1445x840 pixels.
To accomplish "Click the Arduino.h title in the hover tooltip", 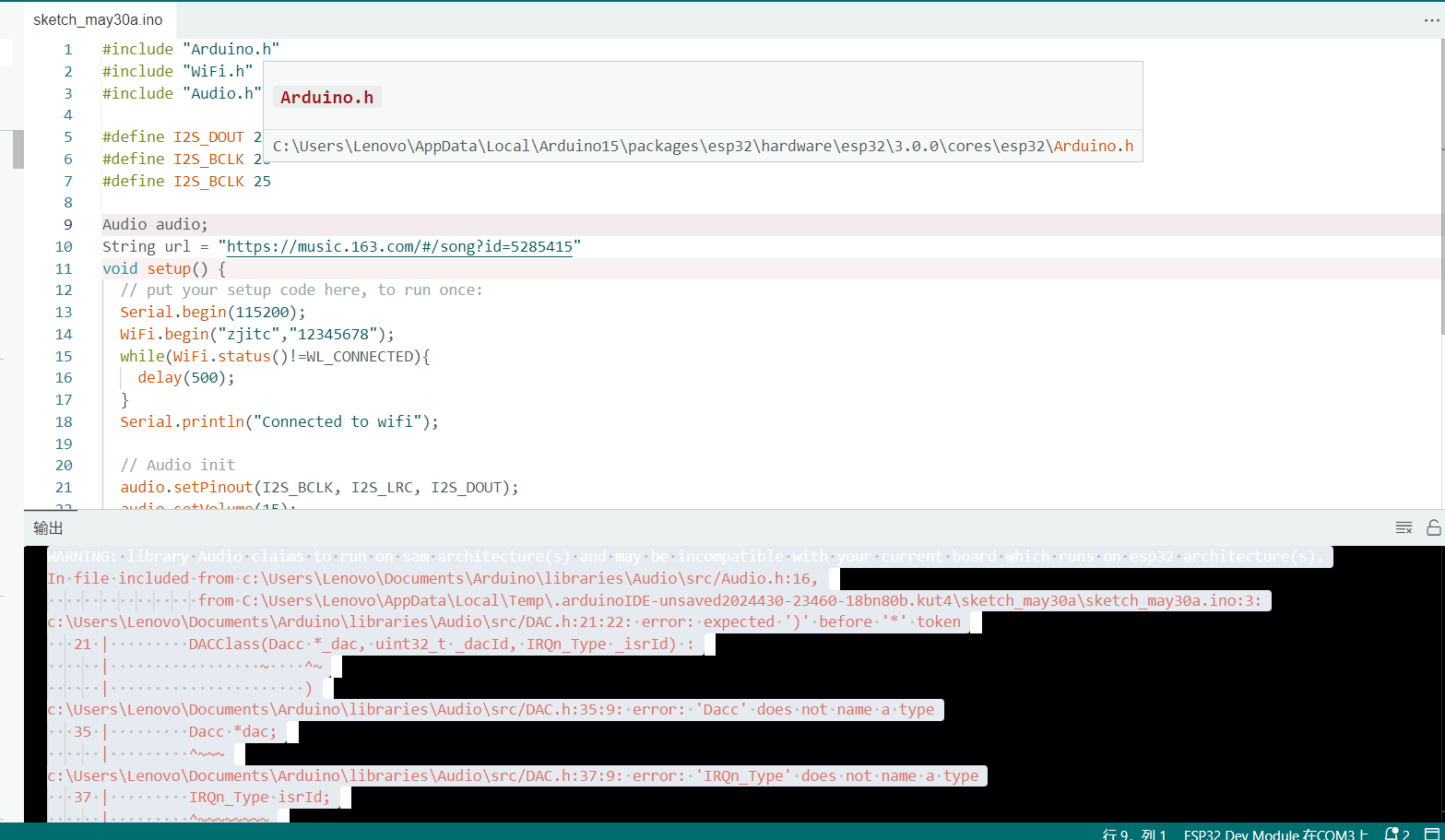I will tap(327, 97).
